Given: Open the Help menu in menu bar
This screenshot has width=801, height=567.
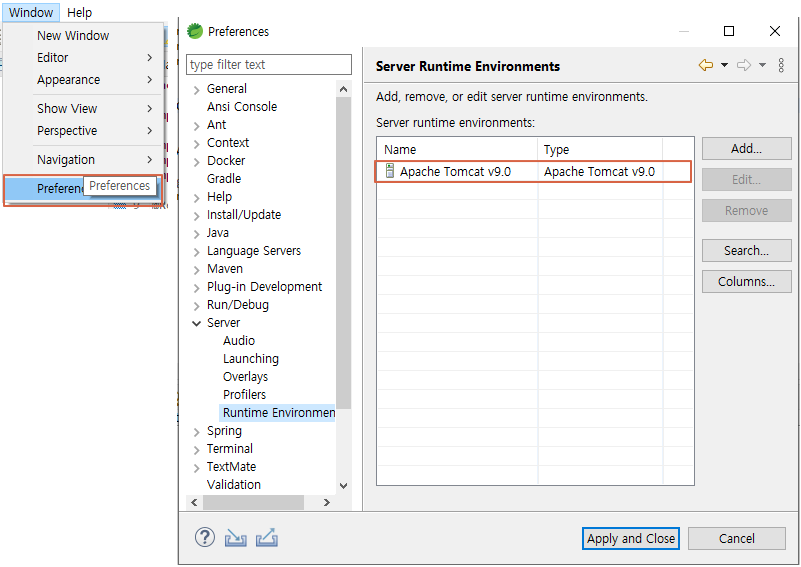Looking at the screenshot, I should 79,12.
